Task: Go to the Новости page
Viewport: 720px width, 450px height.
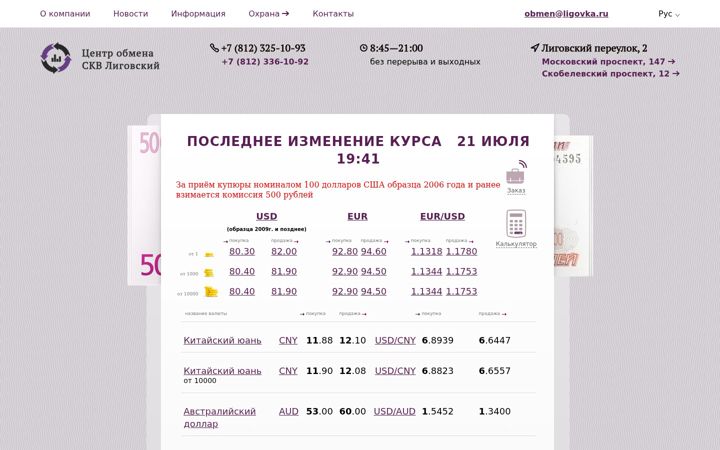Action: point(131,14)
